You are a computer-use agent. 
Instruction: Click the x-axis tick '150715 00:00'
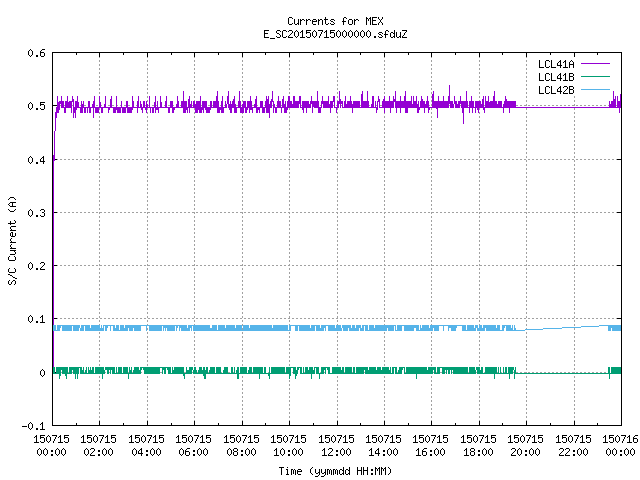[x=51, y=446]
